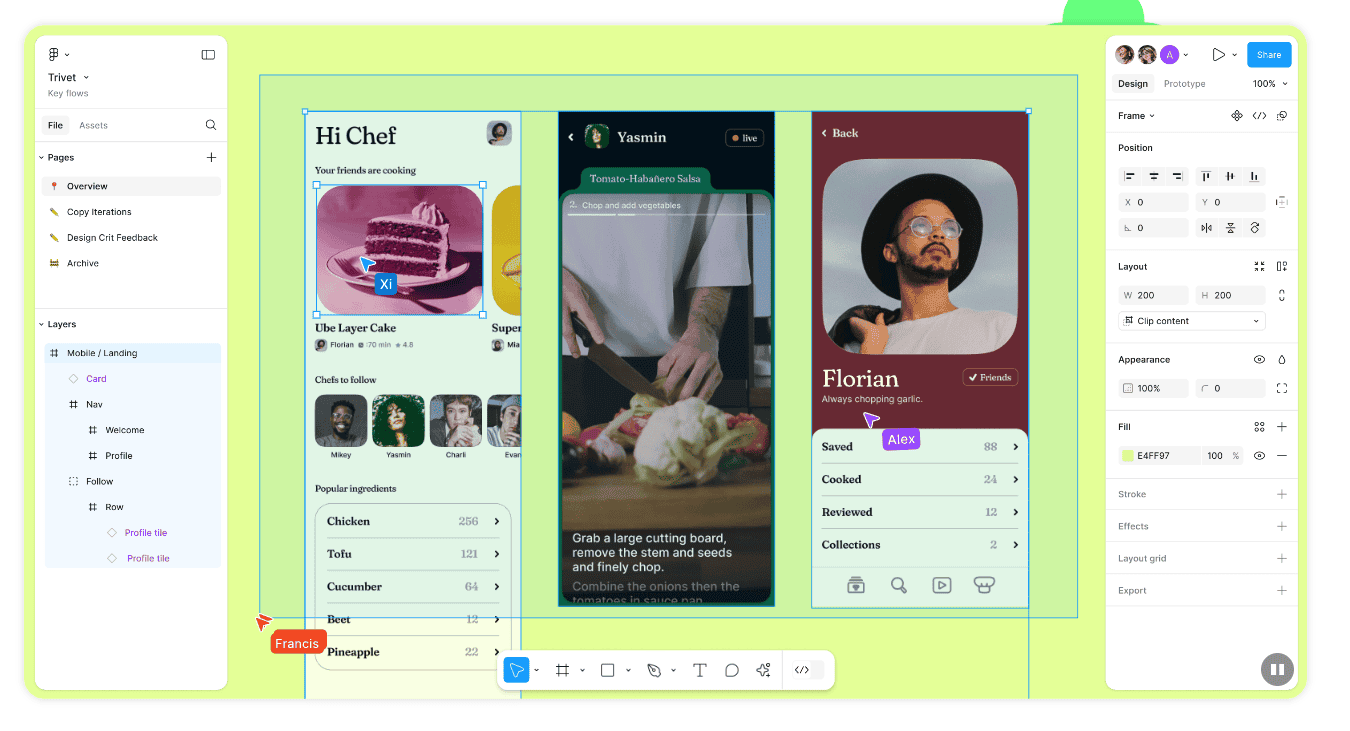The width and height of the screenshot is (1350, 731).
Task: Switch to the File tab
Action: [55, 125]
